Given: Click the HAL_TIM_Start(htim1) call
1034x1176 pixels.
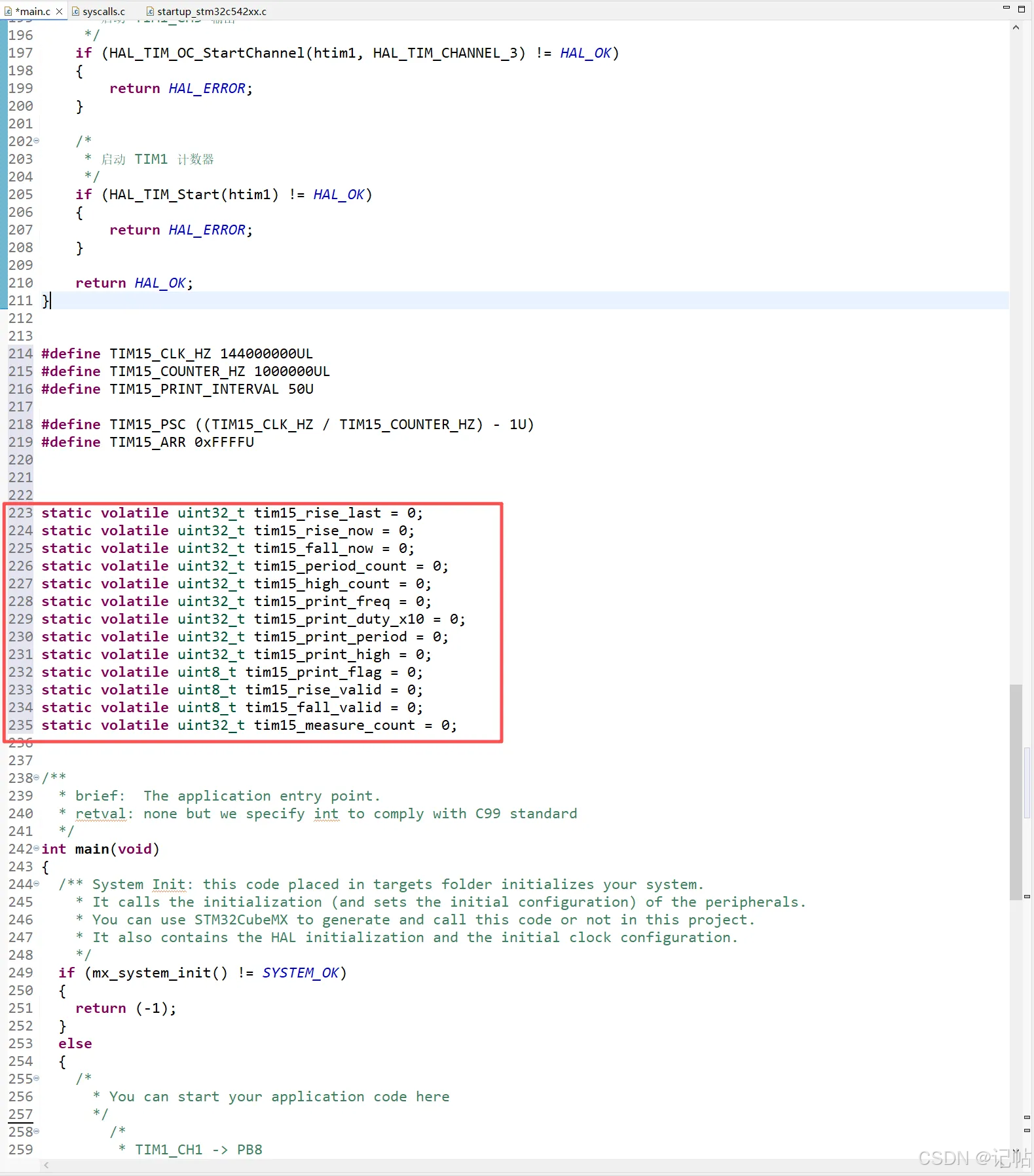Looking at the screenshot, I should pos(194,195).
